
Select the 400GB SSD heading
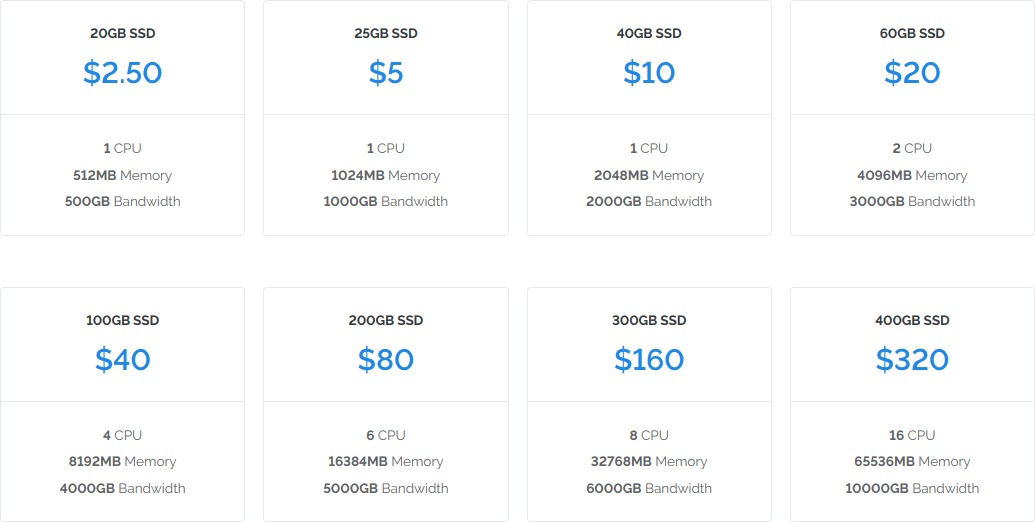click(x=912, y=320)
